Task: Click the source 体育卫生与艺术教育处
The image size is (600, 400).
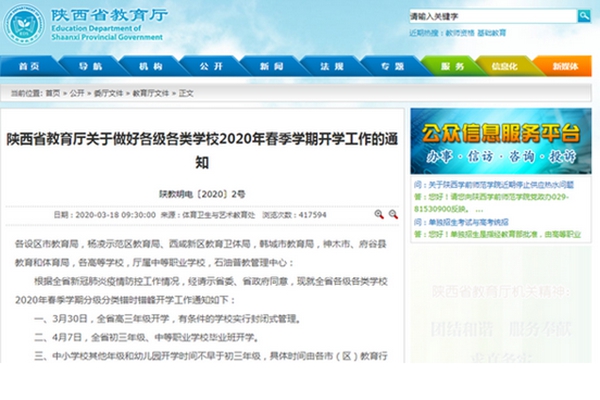Action: click(x=218, y=215)
